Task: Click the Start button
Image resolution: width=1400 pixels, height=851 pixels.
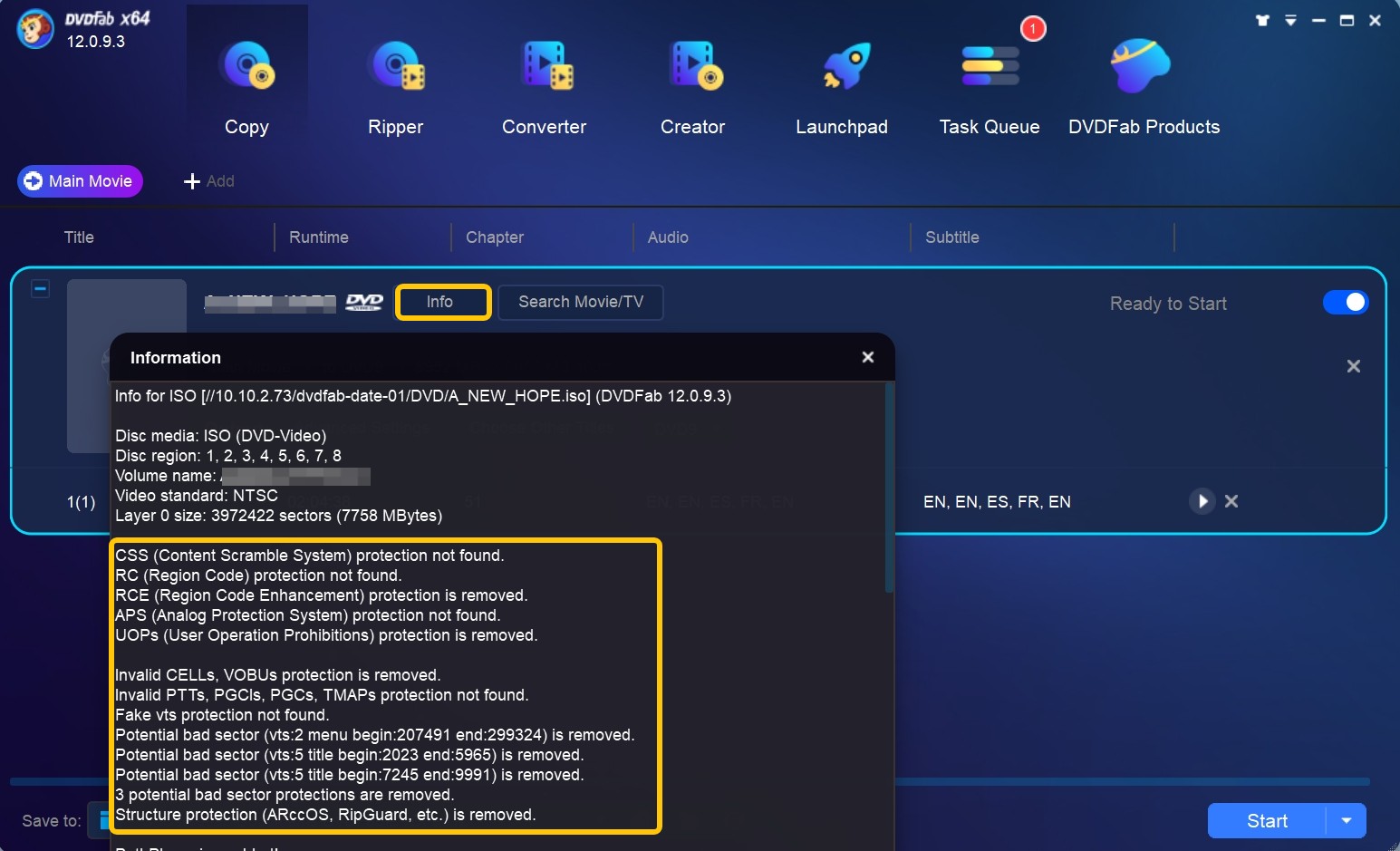Action: [x=1267, y=821]
